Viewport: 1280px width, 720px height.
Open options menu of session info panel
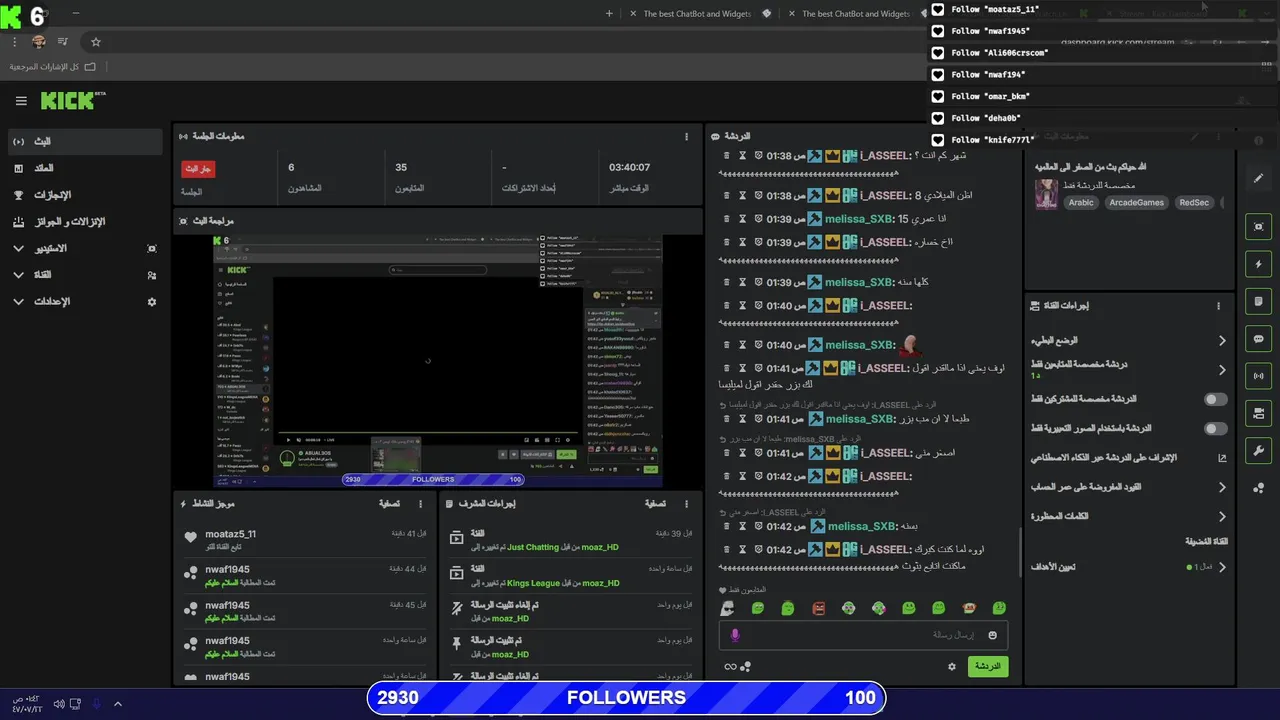[x=686, y=137]
